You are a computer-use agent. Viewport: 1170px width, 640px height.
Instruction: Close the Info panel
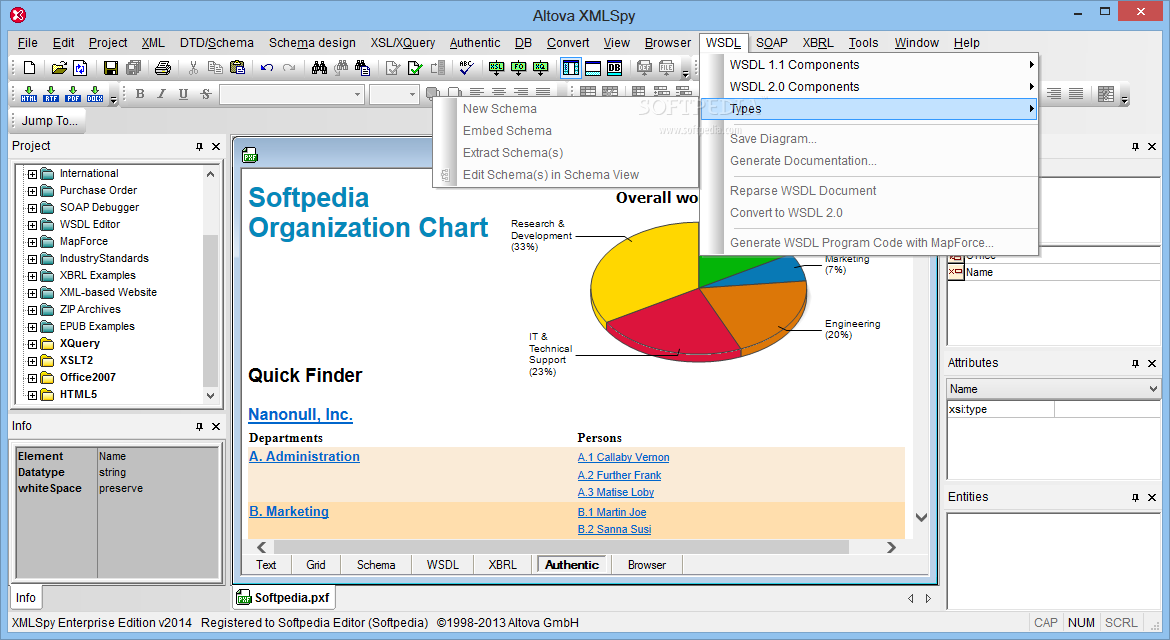pos(216,426)
